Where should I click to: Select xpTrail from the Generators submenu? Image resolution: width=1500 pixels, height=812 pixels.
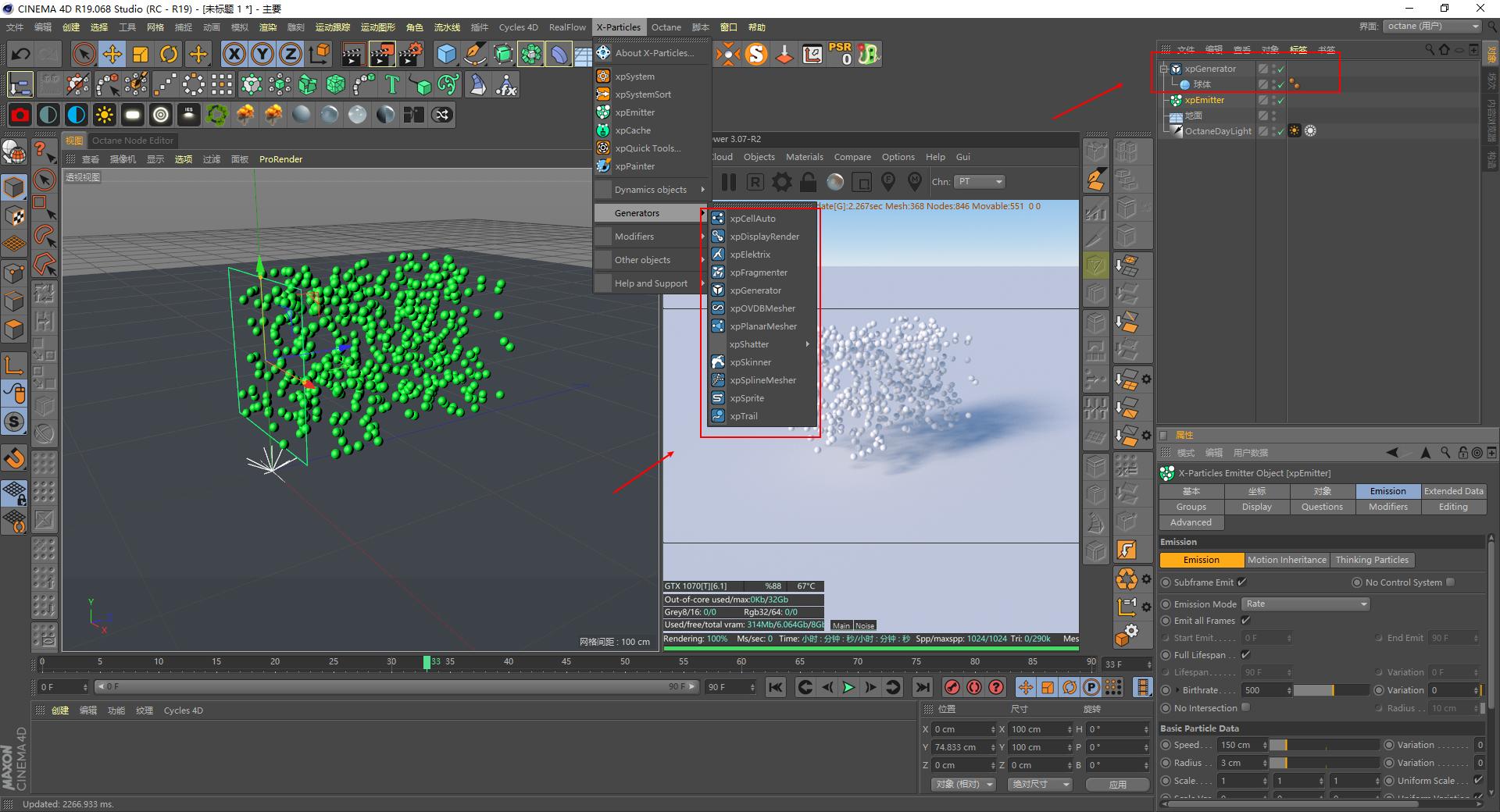tap(743, 416)
